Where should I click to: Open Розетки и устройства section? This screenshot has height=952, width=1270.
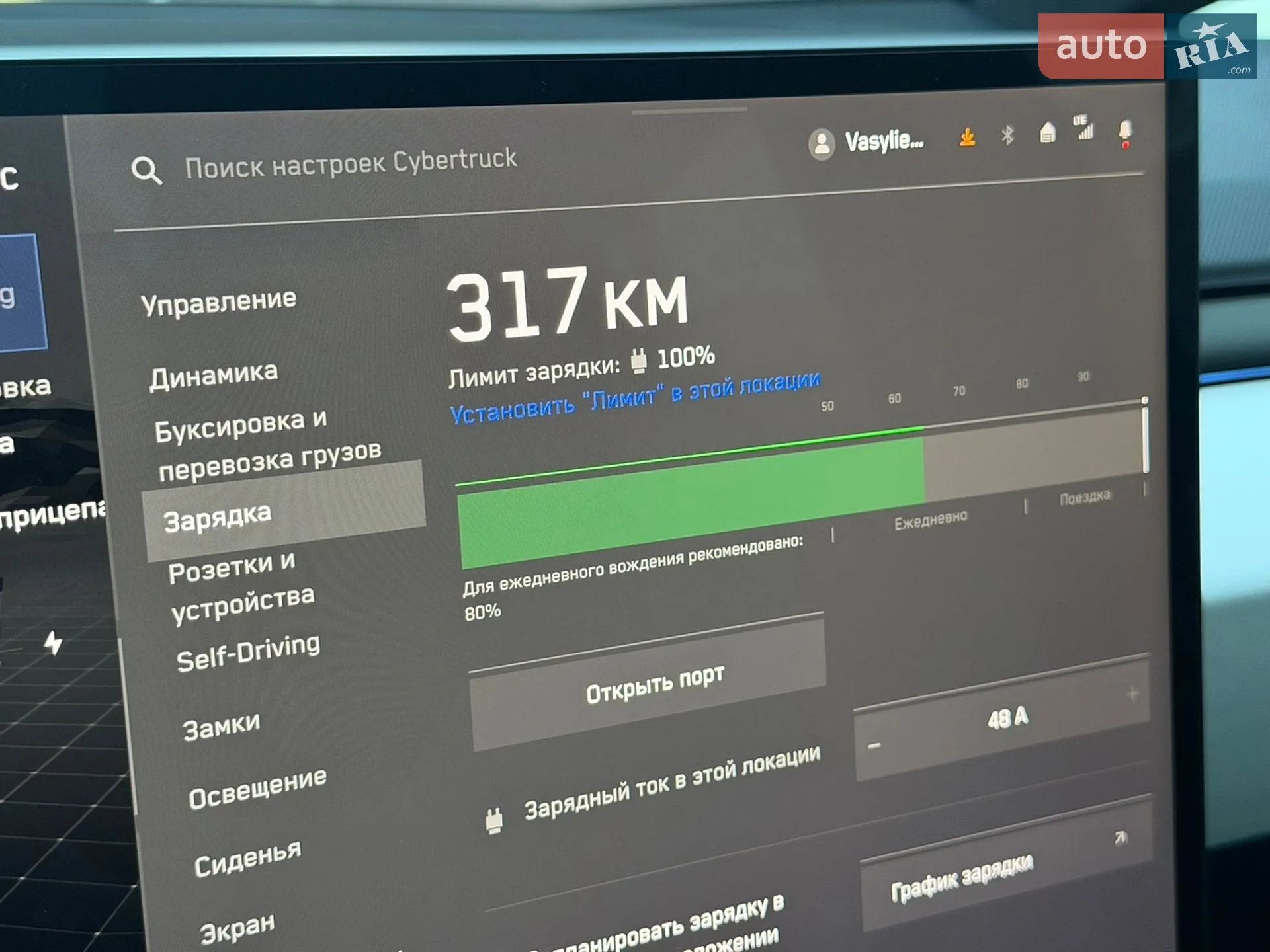pyautogui.click(x=241, y=586)
